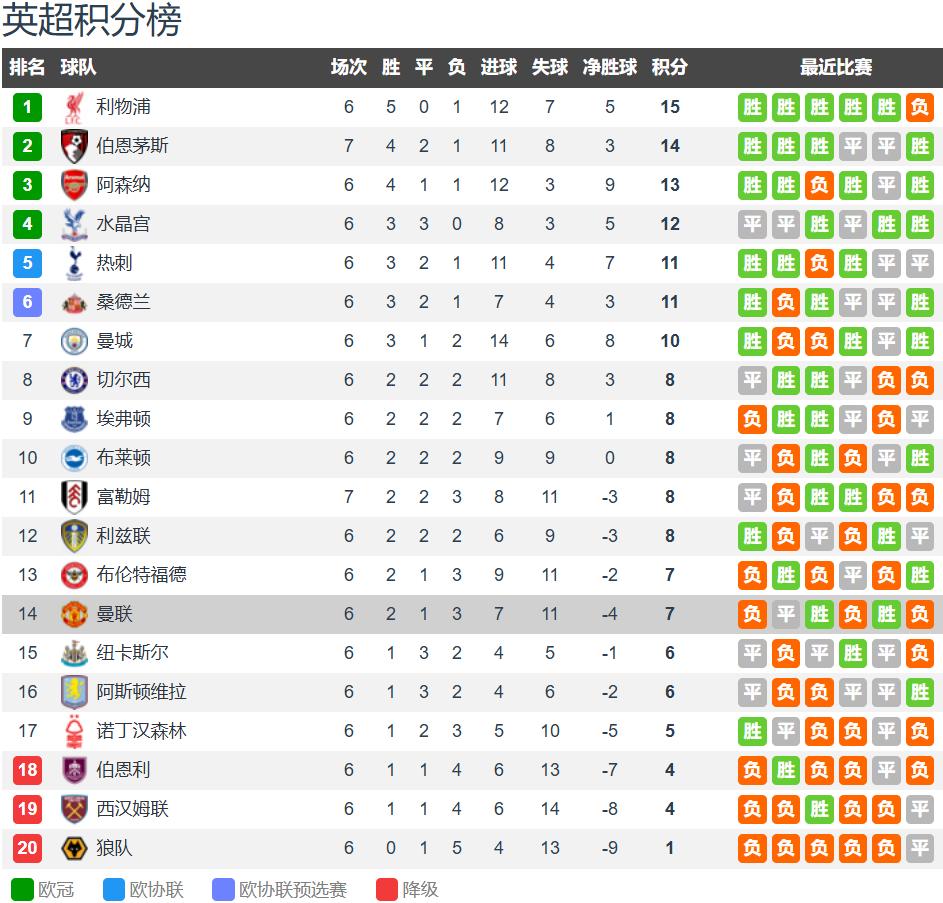Click the Newcastle club crest icon
The height and width of the screenshot is (903, 943).
75,653
